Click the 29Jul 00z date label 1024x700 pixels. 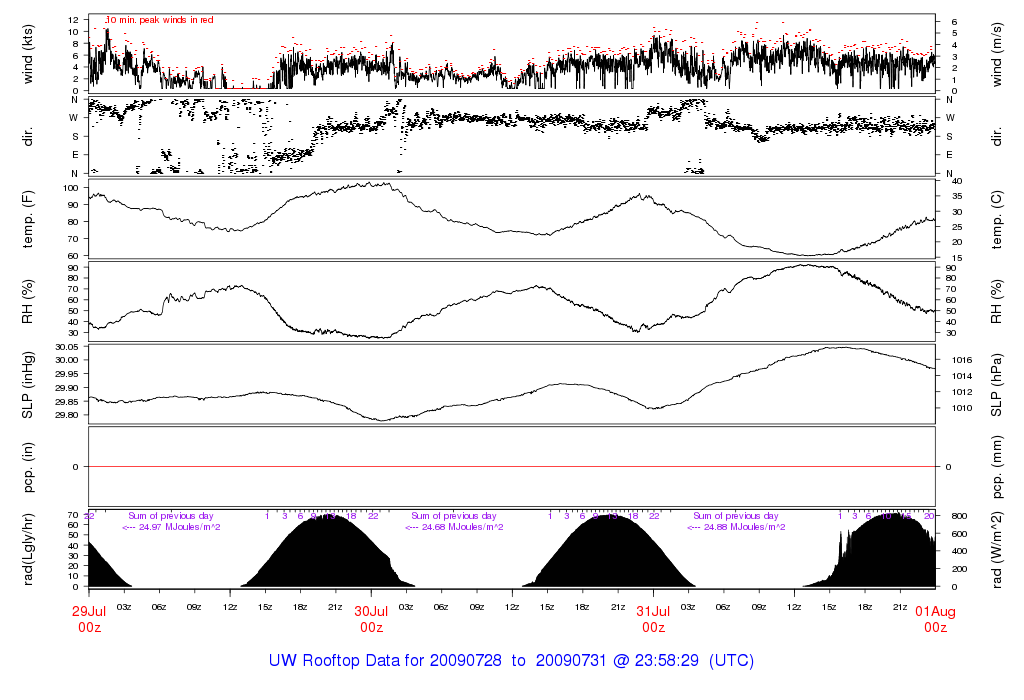(x=89, y=618)
